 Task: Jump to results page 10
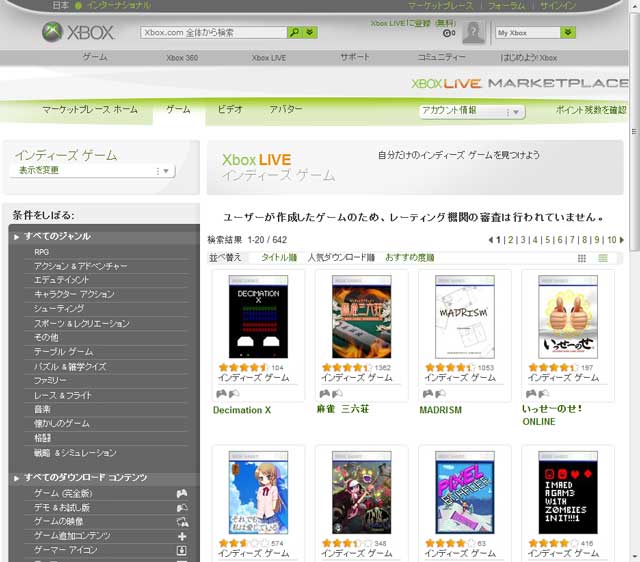click(x=611, y=240)
